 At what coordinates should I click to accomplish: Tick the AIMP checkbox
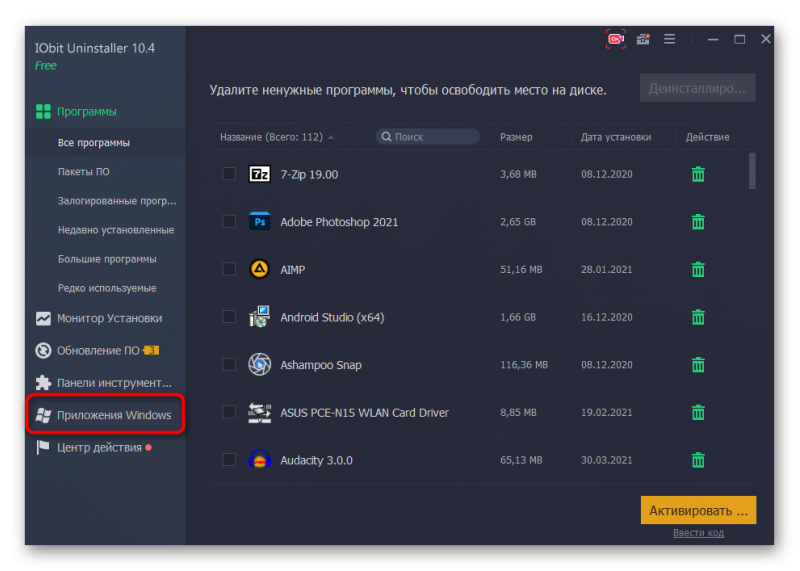click(x=229, y=269)
